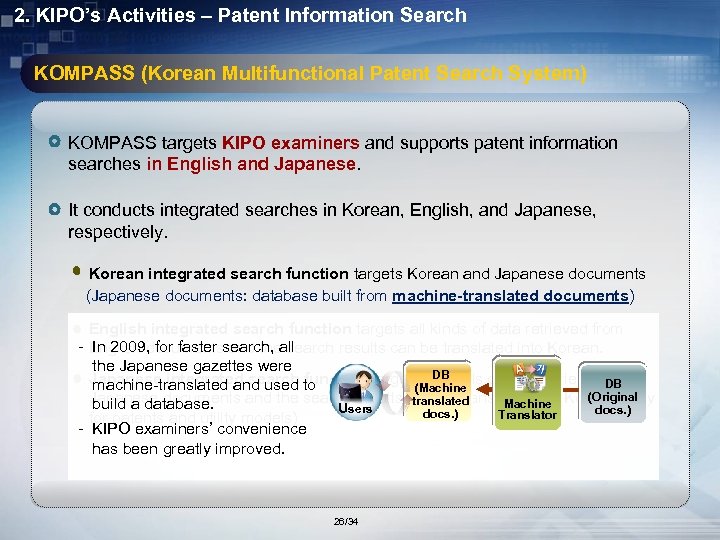Click 'Korean integrated search function' bold text
This screenshot has height=540, width=720.
coord(219,274)
